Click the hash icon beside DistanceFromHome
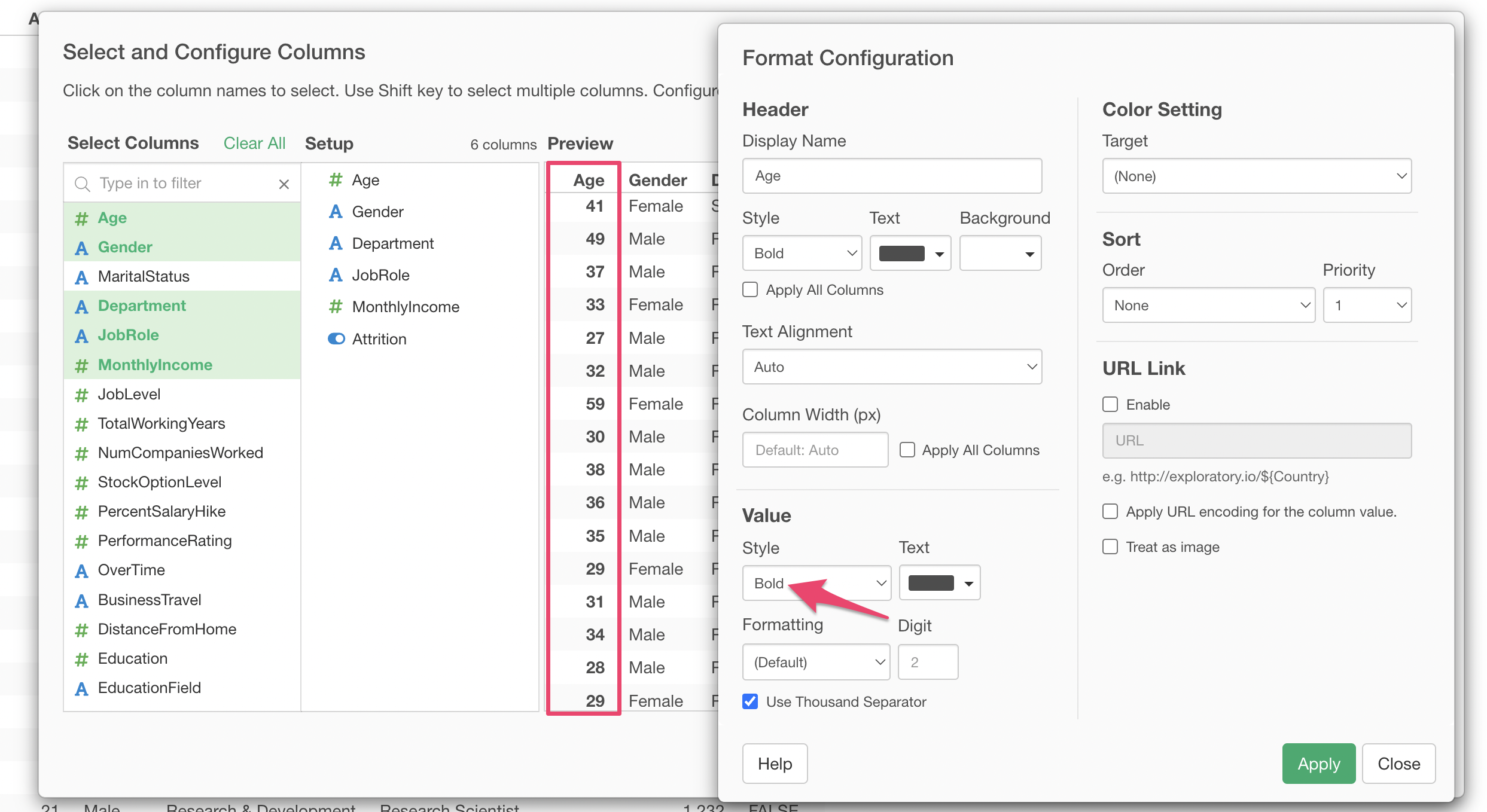1487x812 pixels. (81, 630)
